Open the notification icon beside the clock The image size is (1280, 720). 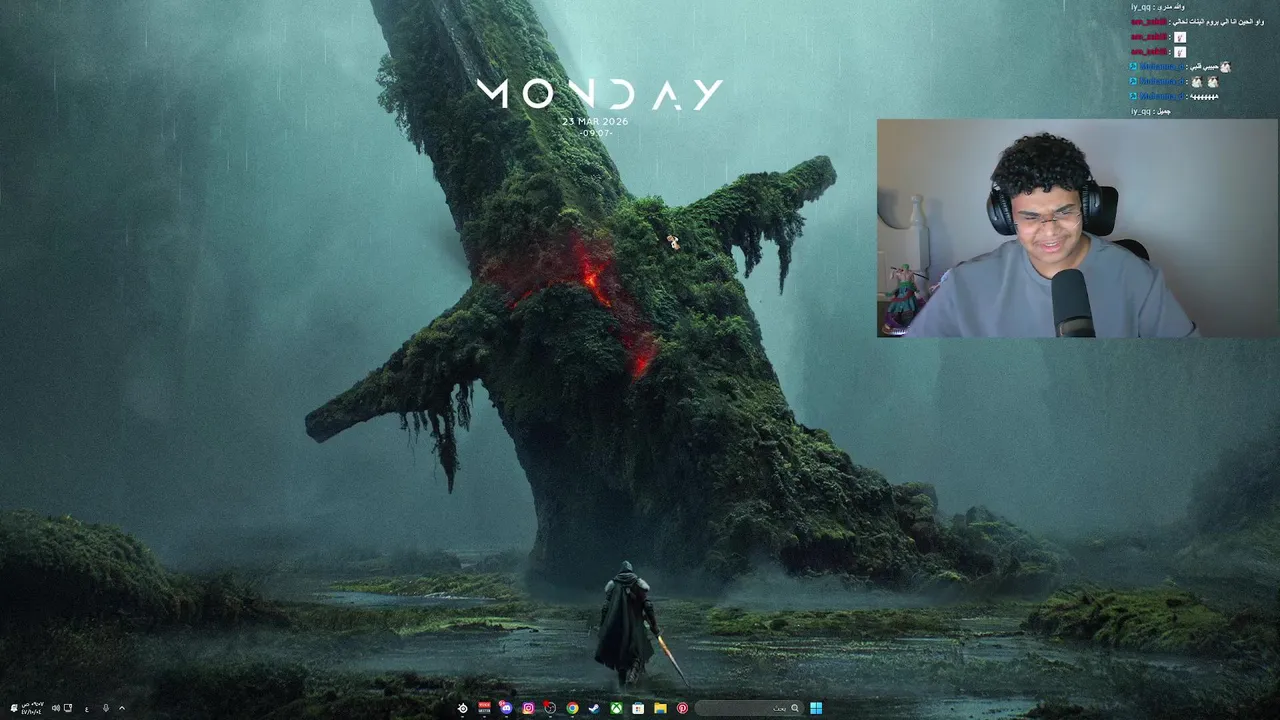pos(14,708)
